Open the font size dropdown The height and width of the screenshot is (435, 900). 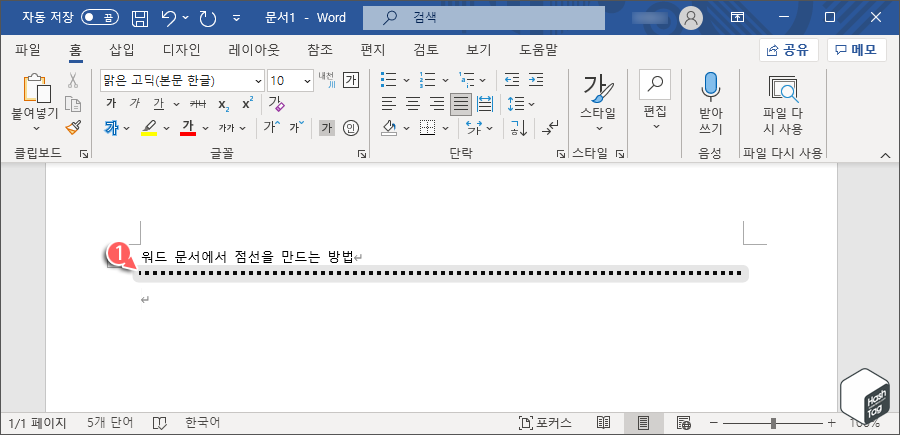click(x=308, y=81)
